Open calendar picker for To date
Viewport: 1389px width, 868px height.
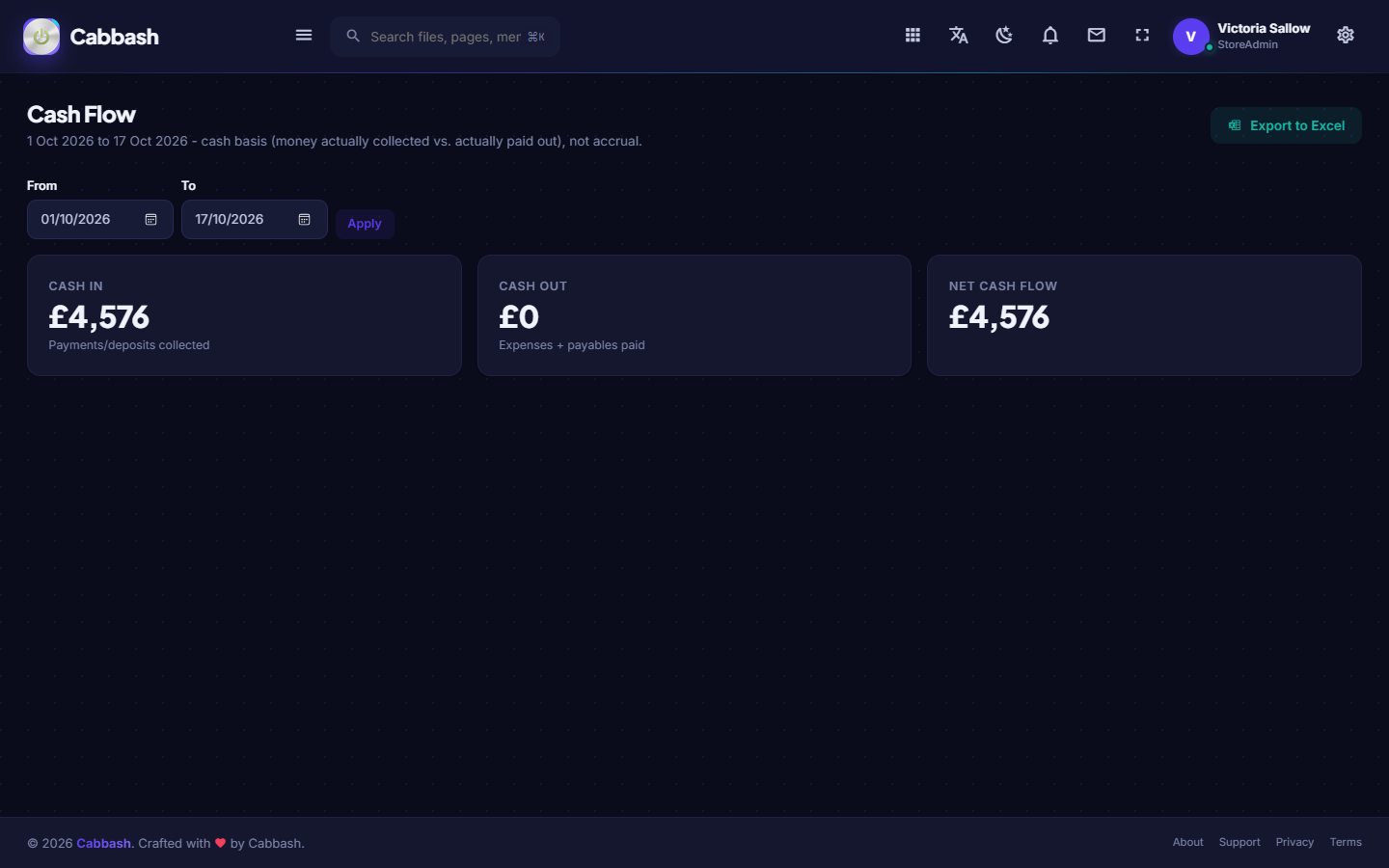point(305,220)
